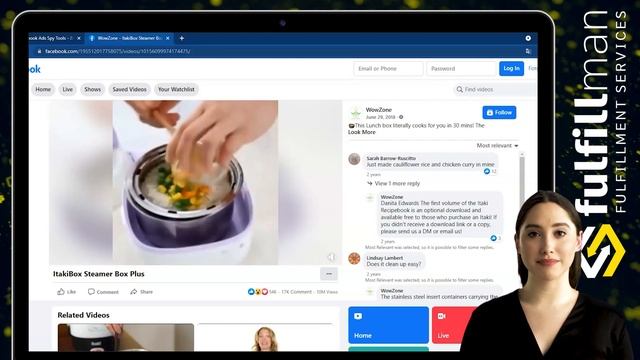The width and height of the screenshot is (640, 360).
Task: Click the Related Videos heading
Action: point(83,315)
